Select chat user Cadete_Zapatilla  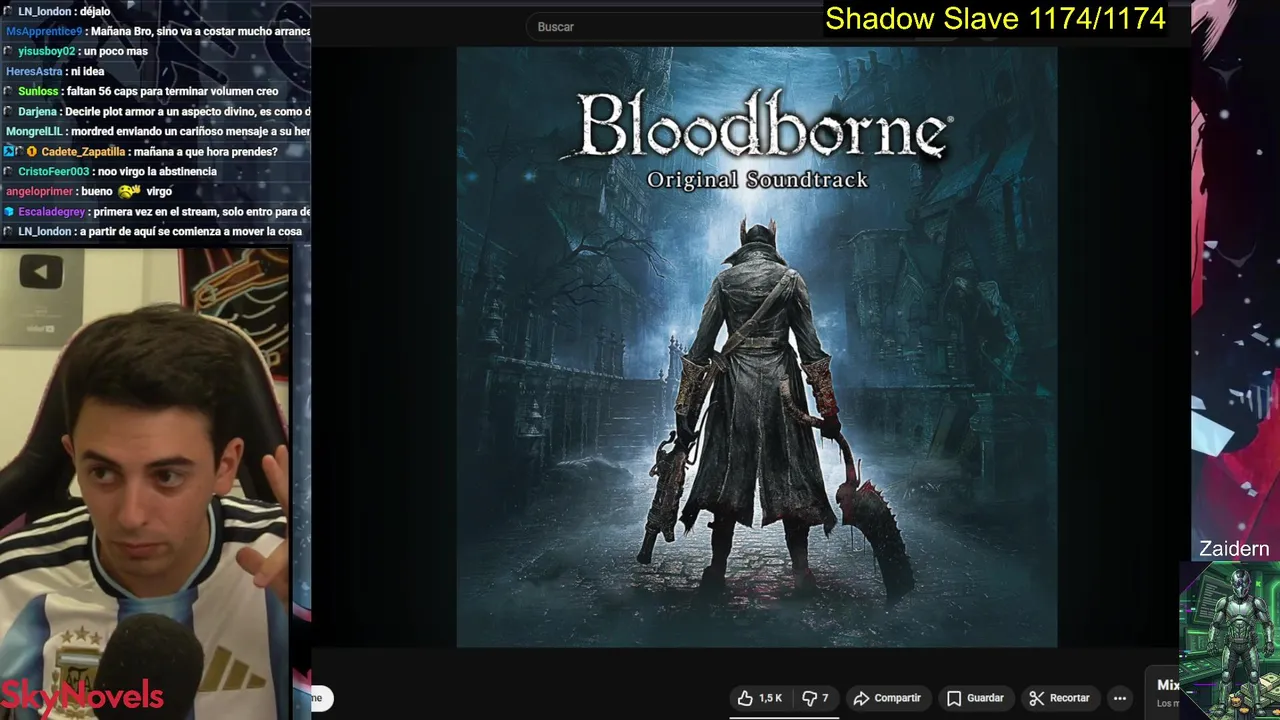click(x=83, y=151)
